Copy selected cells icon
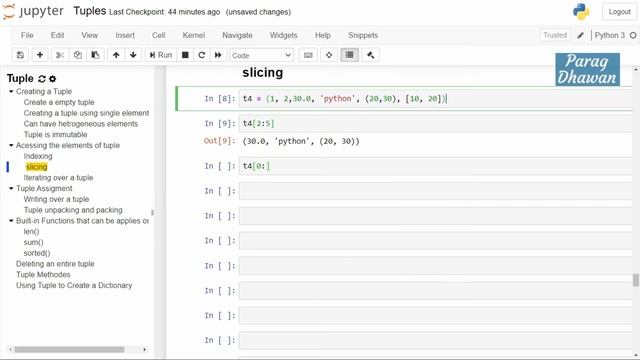 (x=78, y=55)
